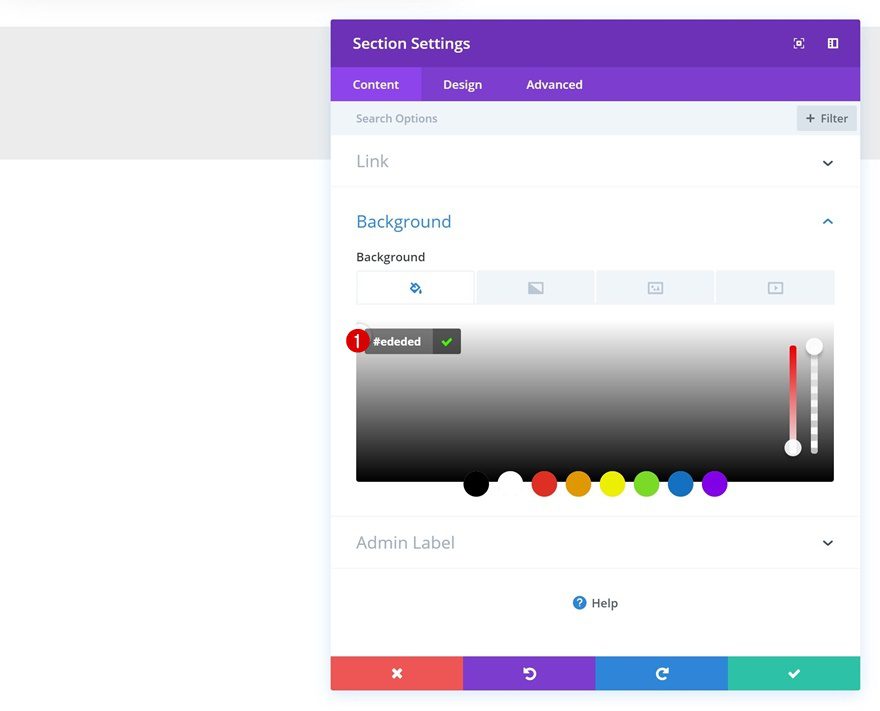Confirm the hex color with green checkmark
The image size is (880, 711).
click(x=446, y=341)
